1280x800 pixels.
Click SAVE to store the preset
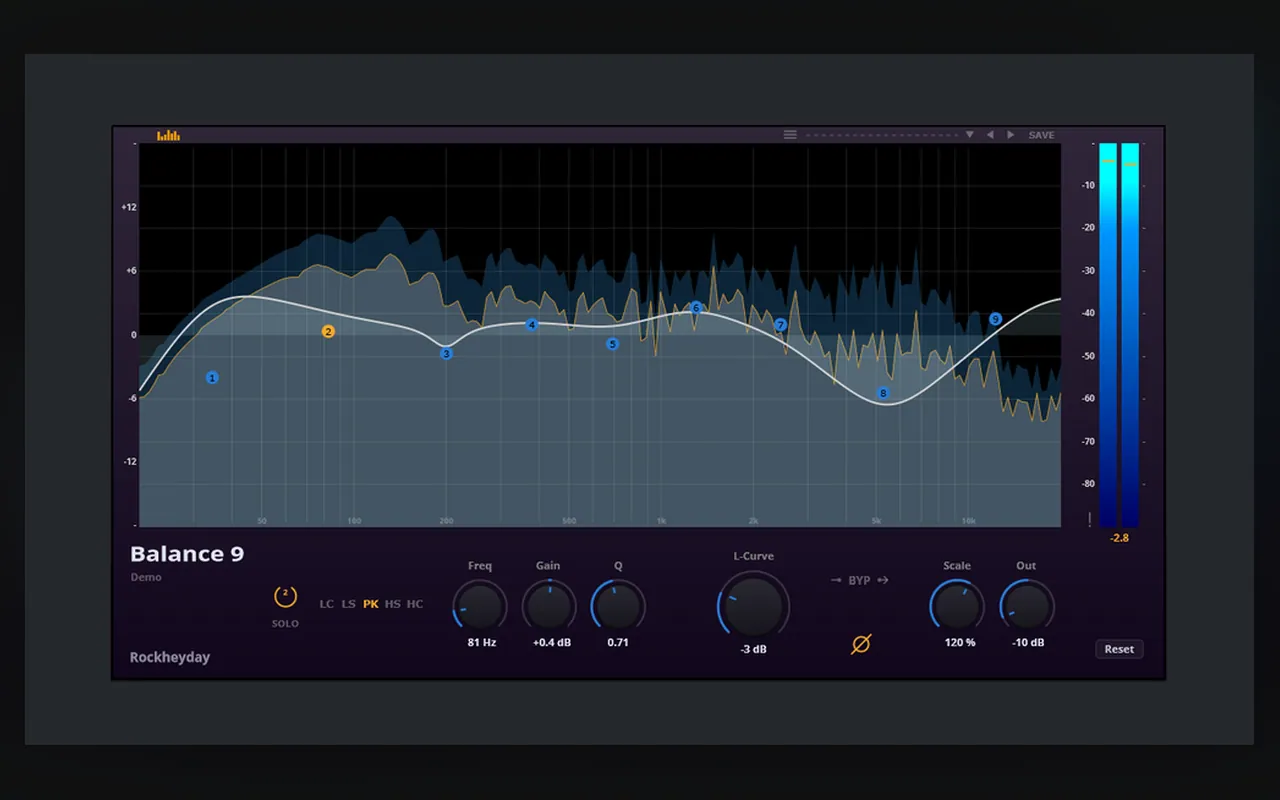pyautogui.click(x=1041, y=135)
